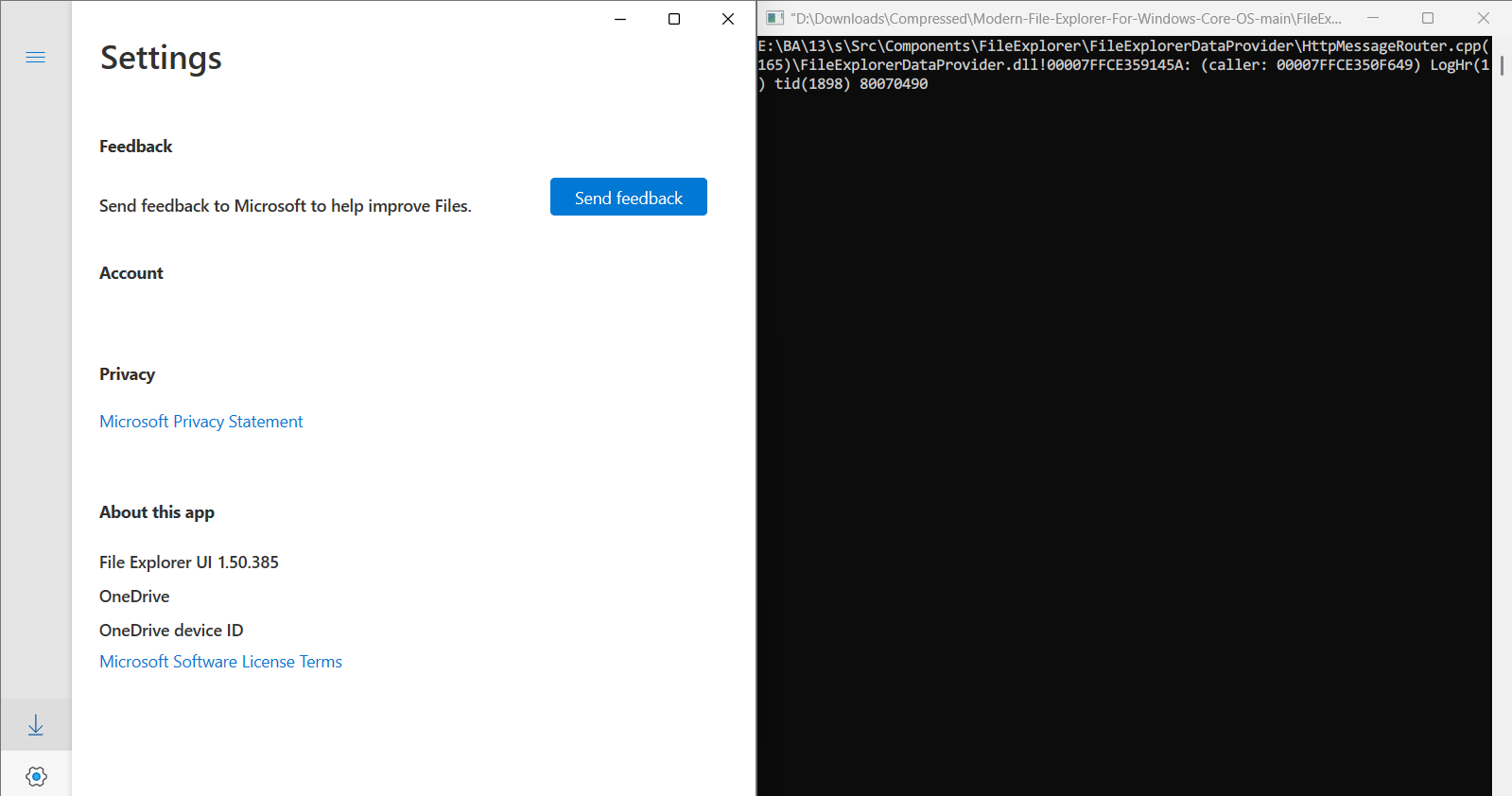The width and height of the screenshot is (1512, 796).
Task: Click the console window vertical scrollbar thumb
Action: pyautogui.click(x=1502, y=65)
